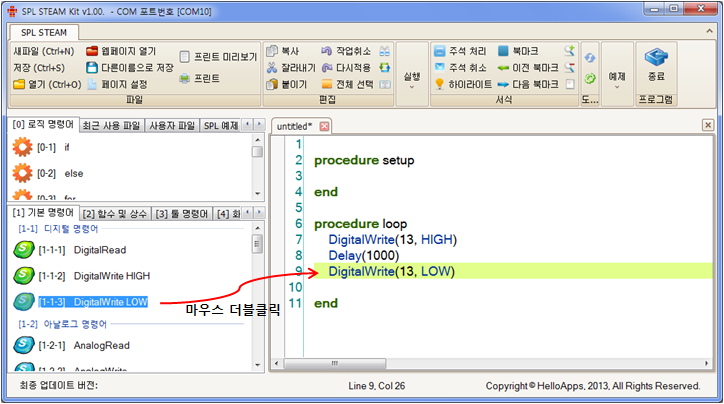Viewport: 724px width, 404px height.
Task: Switch to [0] 로직 명령어 tab
Action: [x=43, y=125]
